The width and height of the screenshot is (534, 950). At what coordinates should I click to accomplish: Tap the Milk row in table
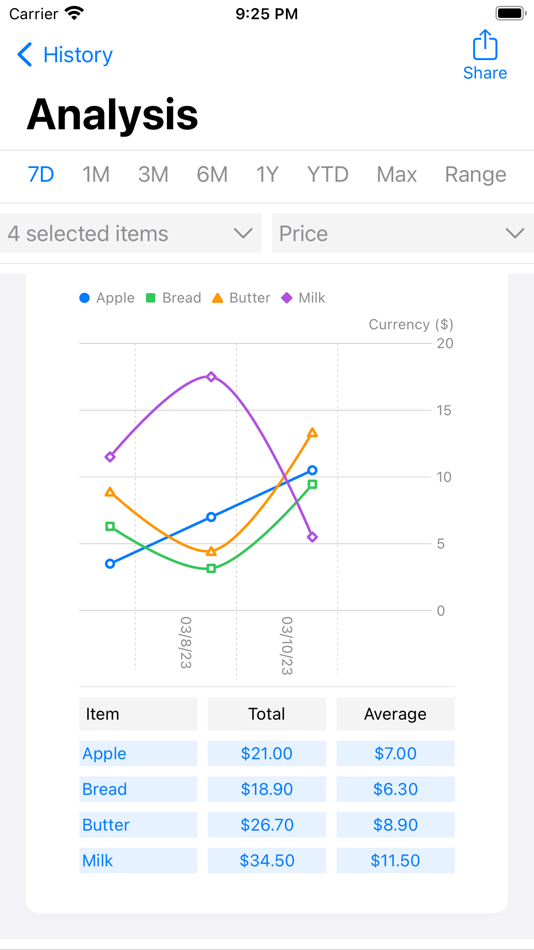267,860
